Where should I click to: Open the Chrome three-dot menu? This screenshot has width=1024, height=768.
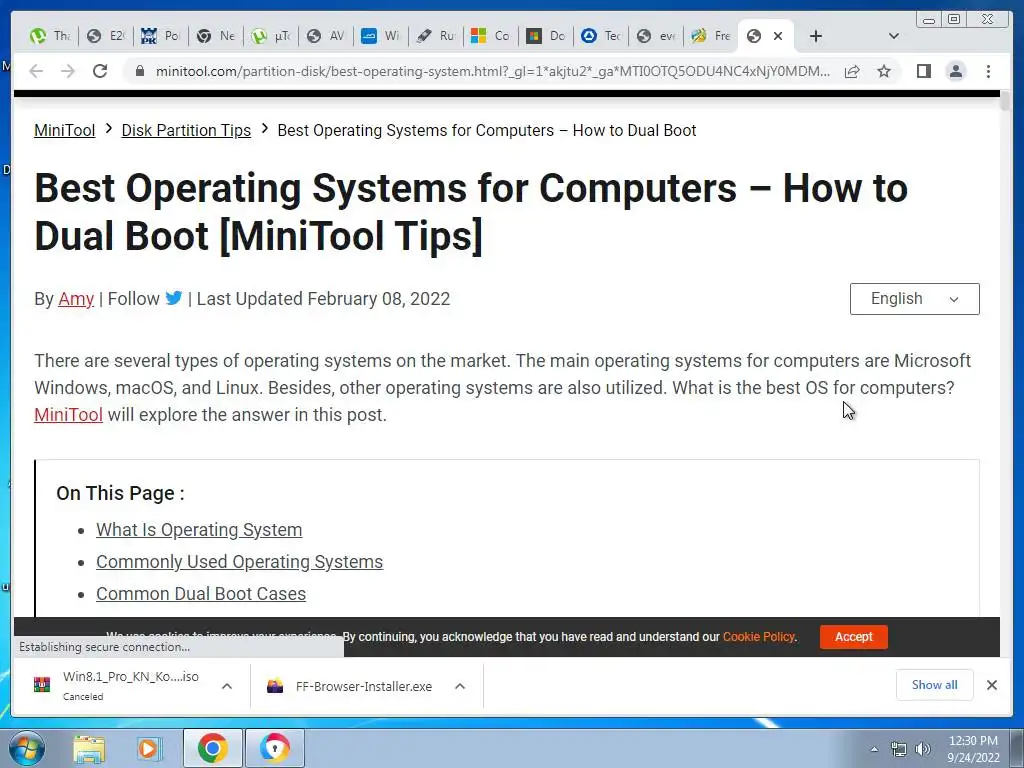point(988,71)
